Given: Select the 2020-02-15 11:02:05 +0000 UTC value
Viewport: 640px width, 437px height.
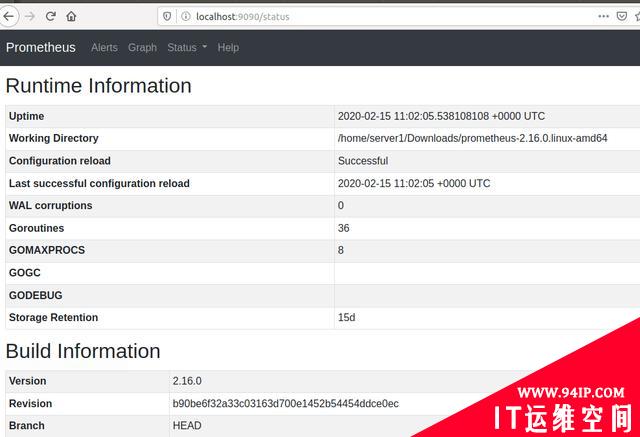Looking at the screenshot, I should tap(414, 184).
